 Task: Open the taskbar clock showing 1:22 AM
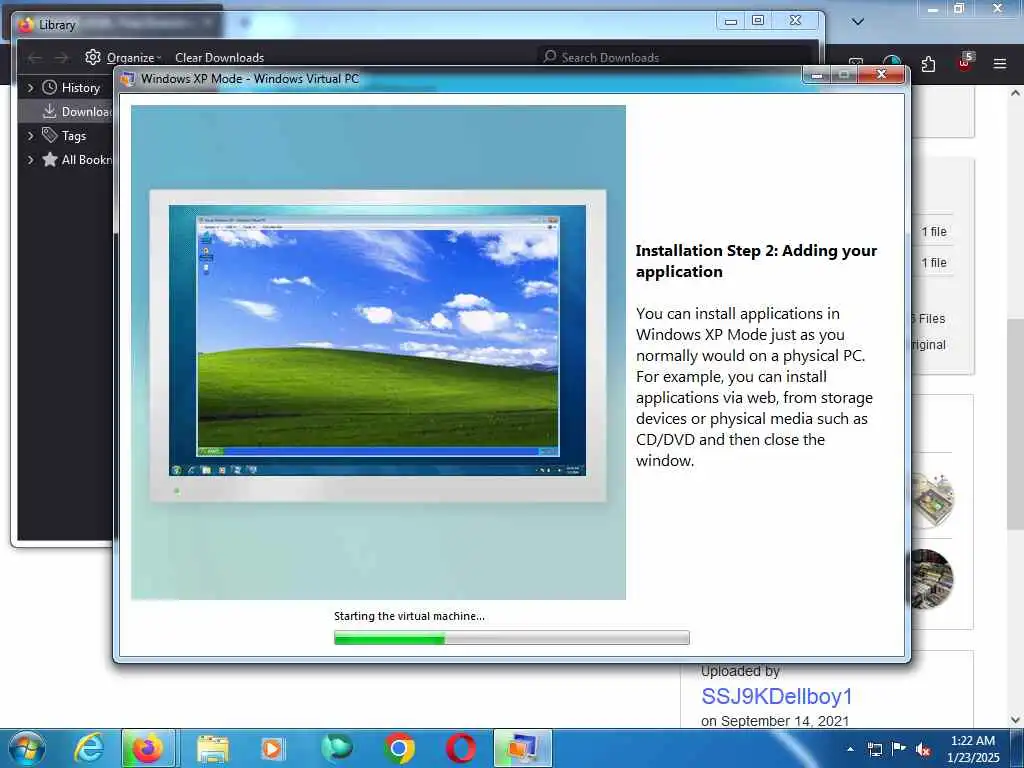point(972,749)
